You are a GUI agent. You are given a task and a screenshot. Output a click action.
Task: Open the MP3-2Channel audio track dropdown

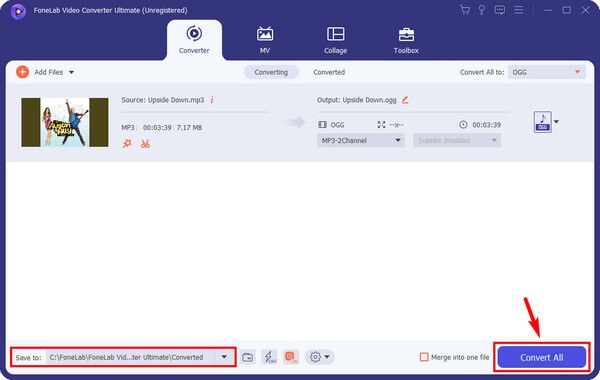click(360, 140)
